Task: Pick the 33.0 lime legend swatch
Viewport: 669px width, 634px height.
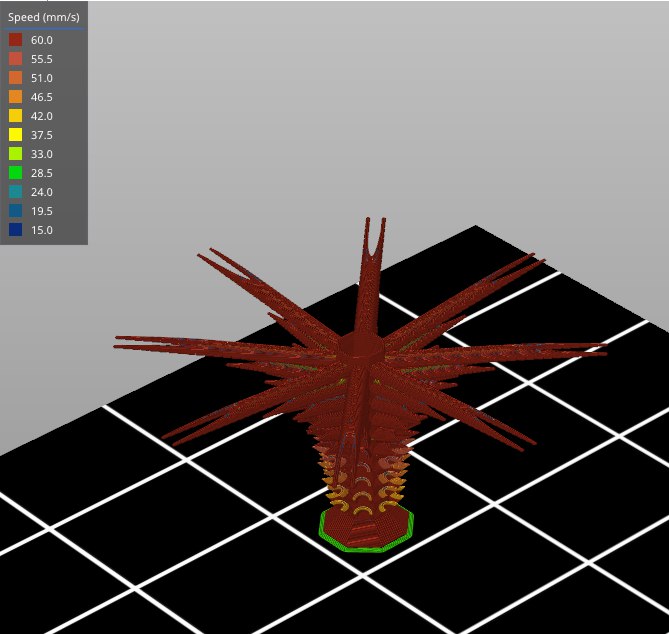Action: (x=15, y=154)
